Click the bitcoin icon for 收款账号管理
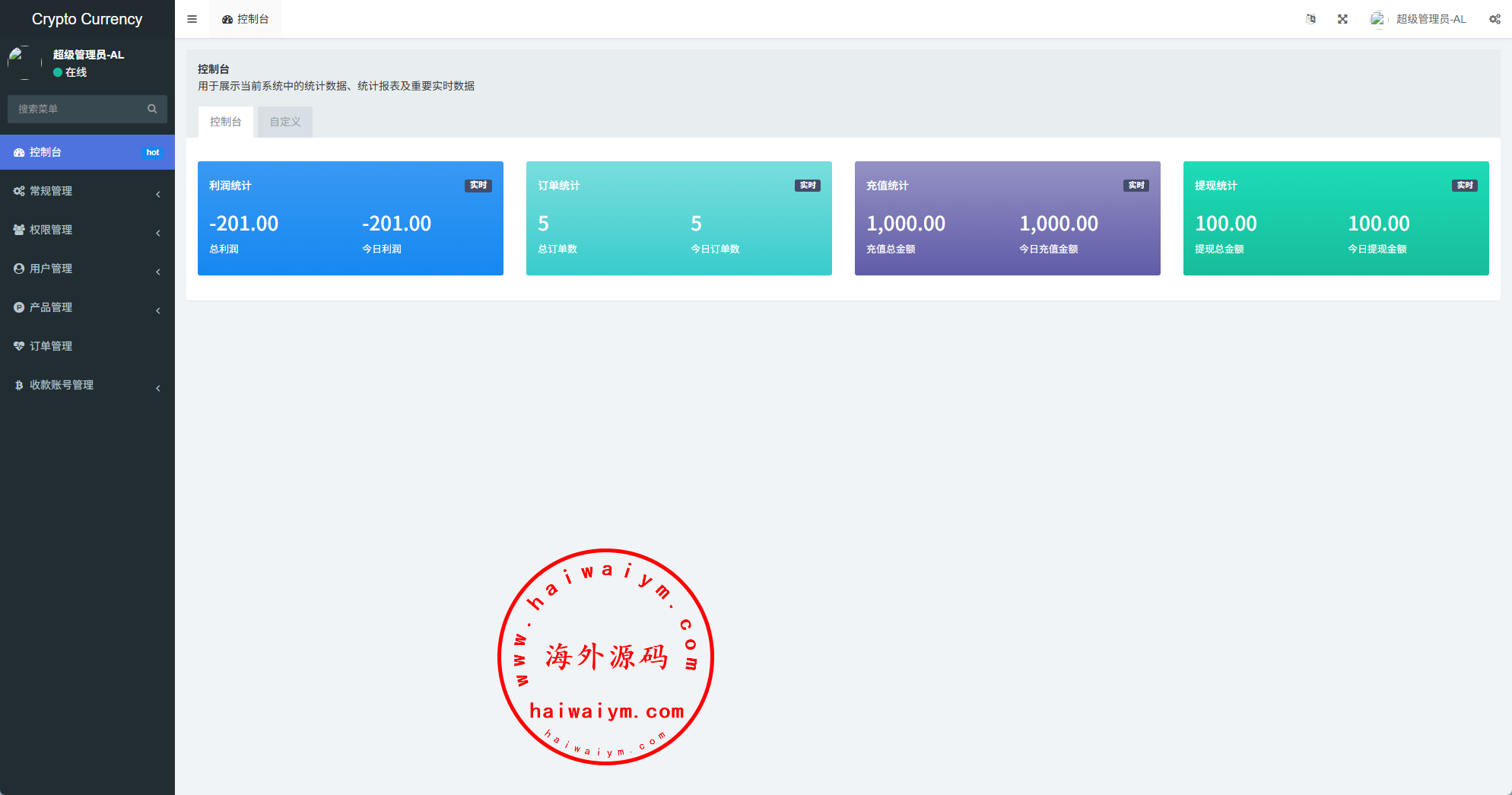This screenshot has width=1512, height=795. click(19, 385)
